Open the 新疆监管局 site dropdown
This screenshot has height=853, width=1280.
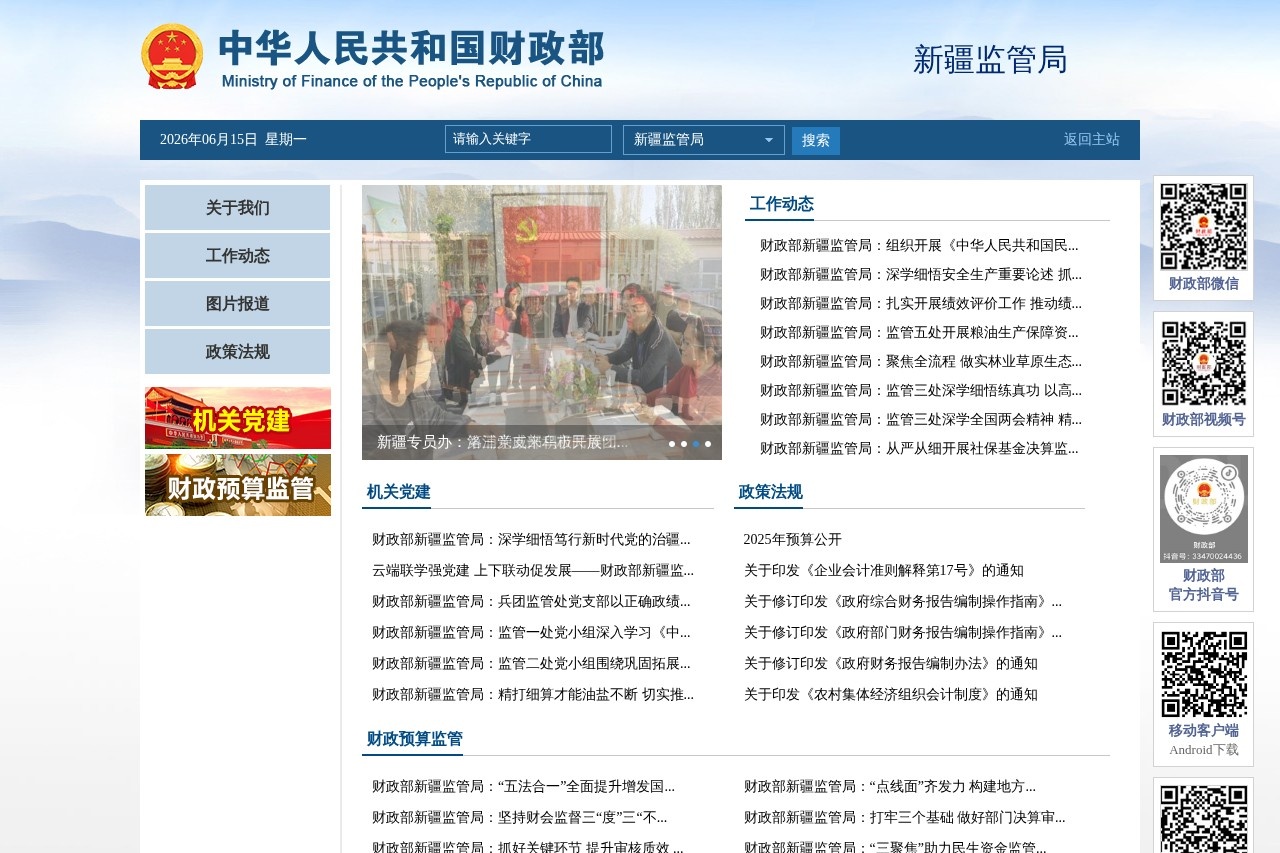click(704, 140)
